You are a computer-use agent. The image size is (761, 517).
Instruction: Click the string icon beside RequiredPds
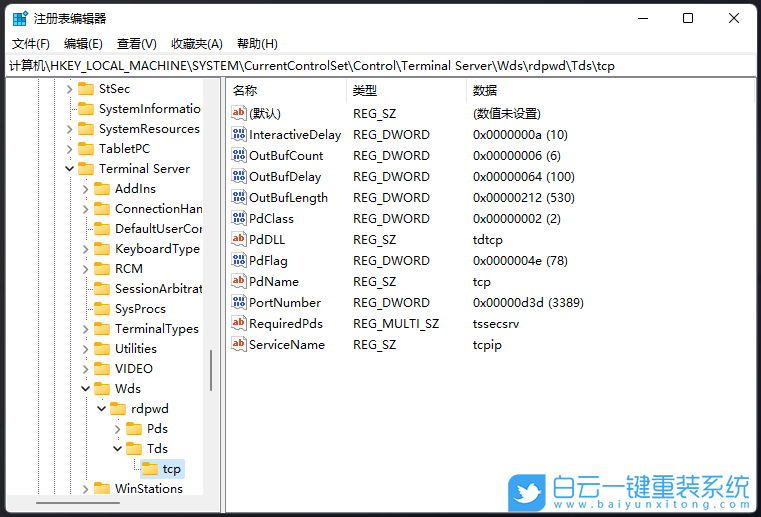(239, 323)
